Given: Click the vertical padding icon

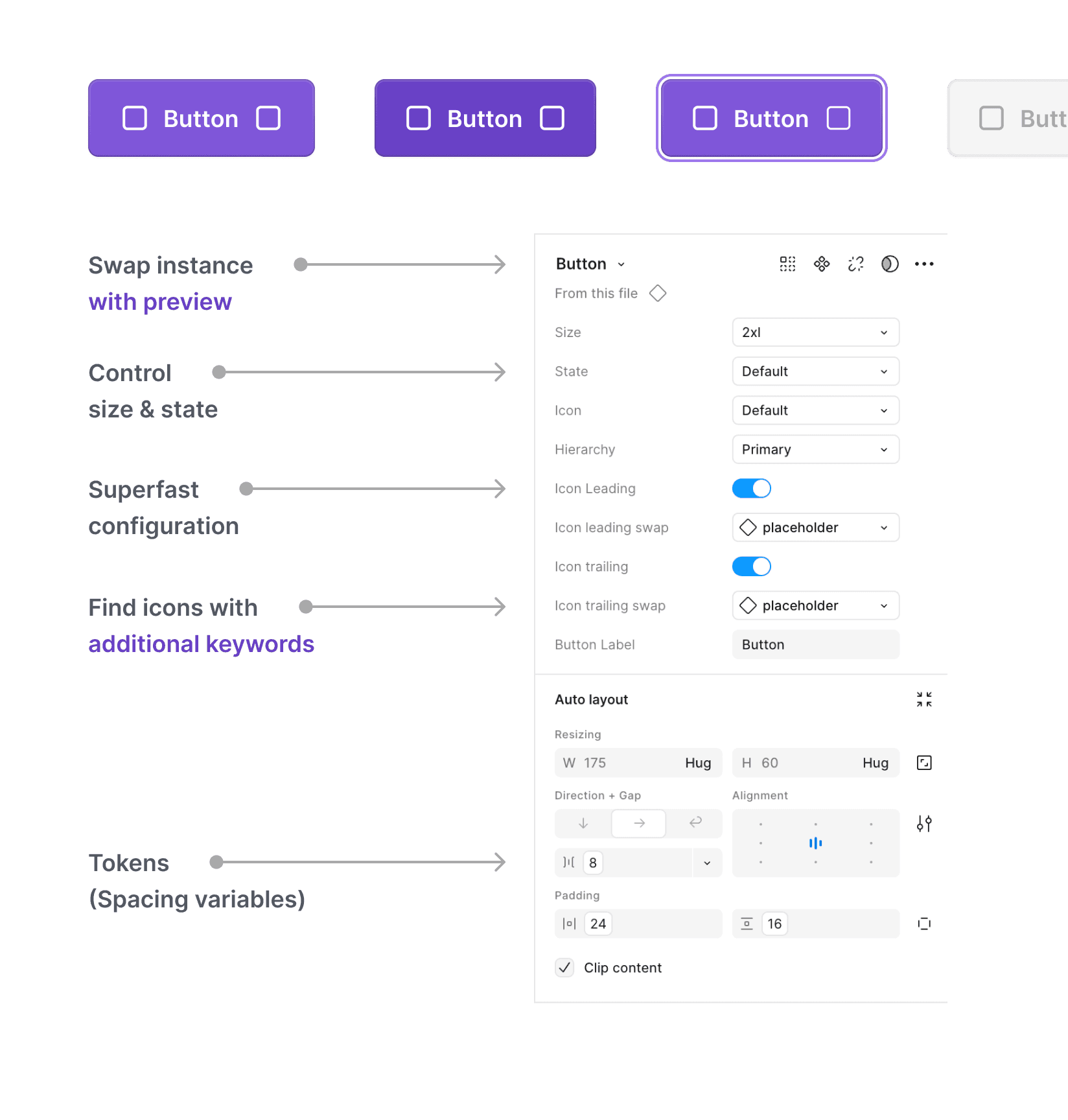Looking at the screenshot, I should tap(747, 924).
